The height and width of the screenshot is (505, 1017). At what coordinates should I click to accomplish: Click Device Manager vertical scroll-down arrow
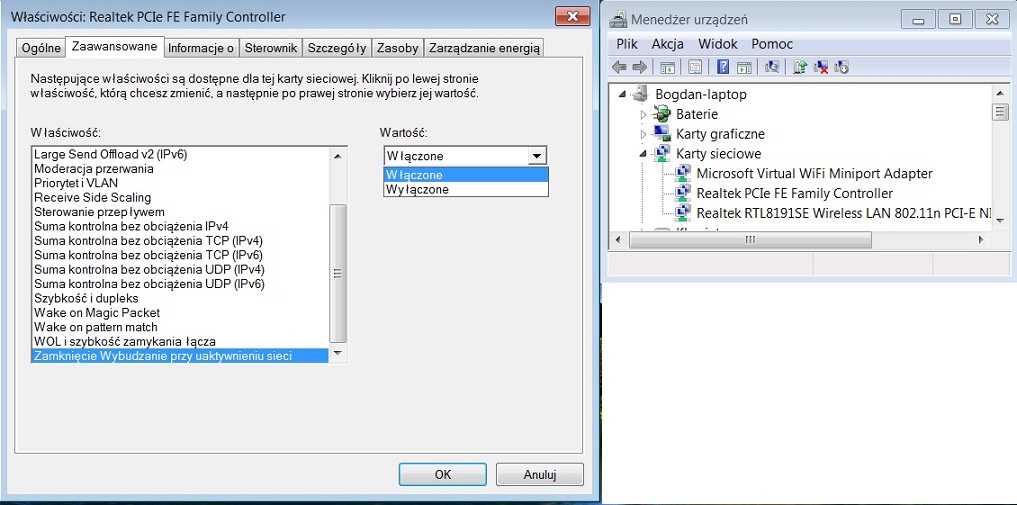coord(999,221)
